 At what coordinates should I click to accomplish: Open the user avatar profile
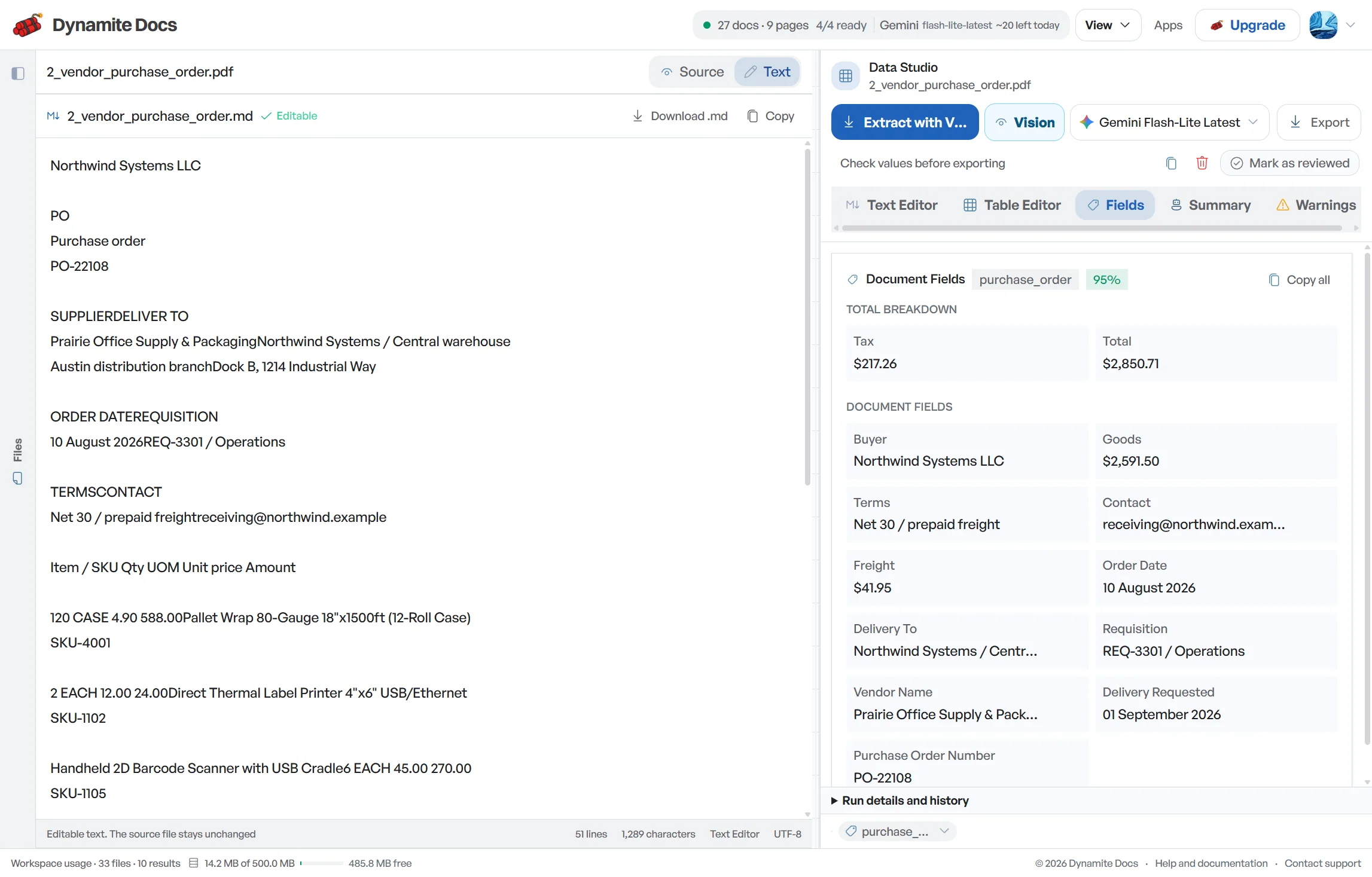[x=1323, y=25]
